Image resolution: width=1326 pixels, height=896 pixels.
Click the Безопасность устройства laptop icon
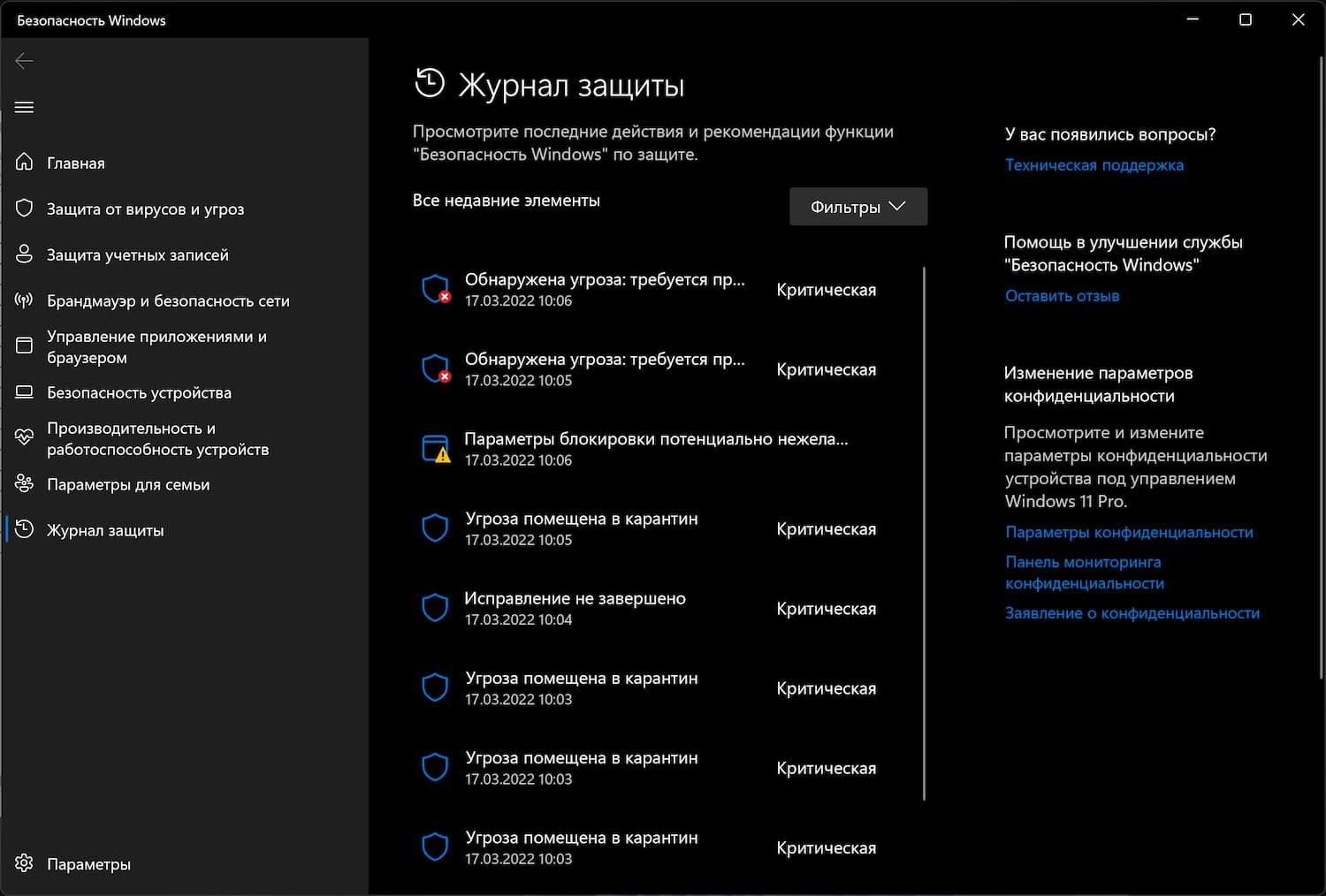tap(25, 392)
